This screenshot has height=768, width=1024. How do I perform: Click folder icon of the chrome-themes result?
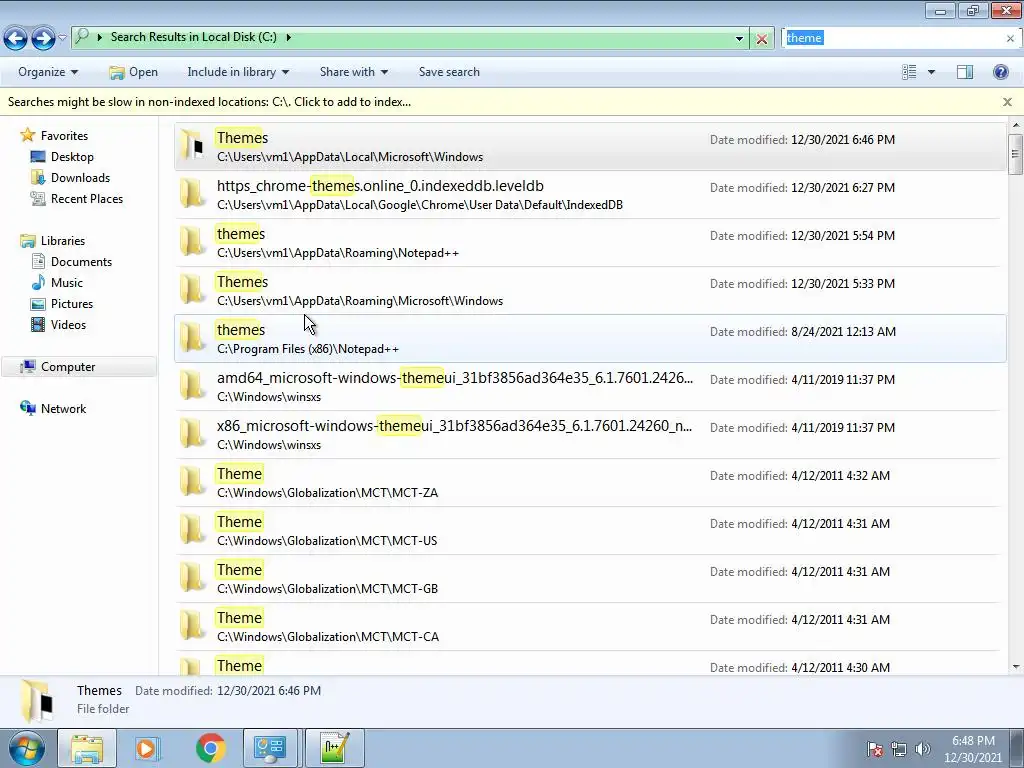point(192,195)
